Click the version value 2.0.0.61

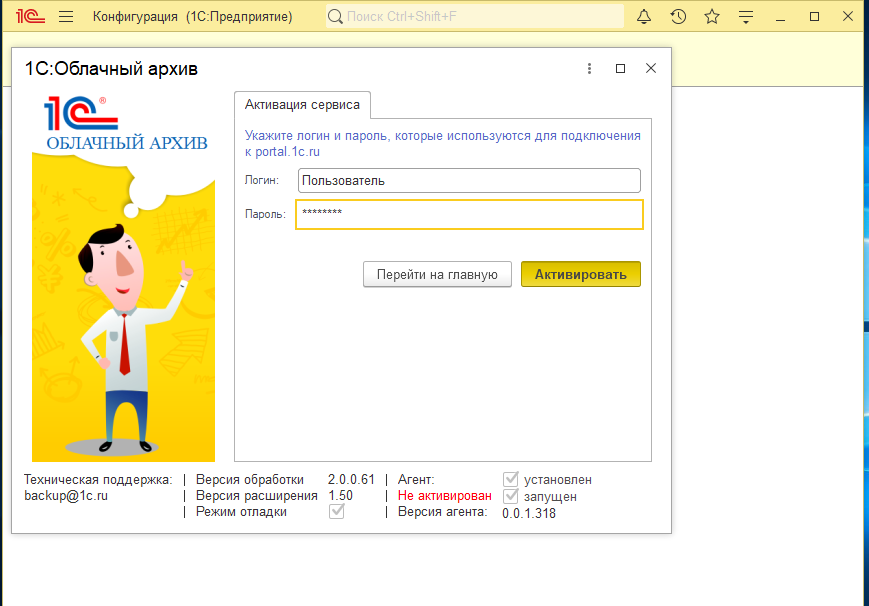click(x=351, y=479)
